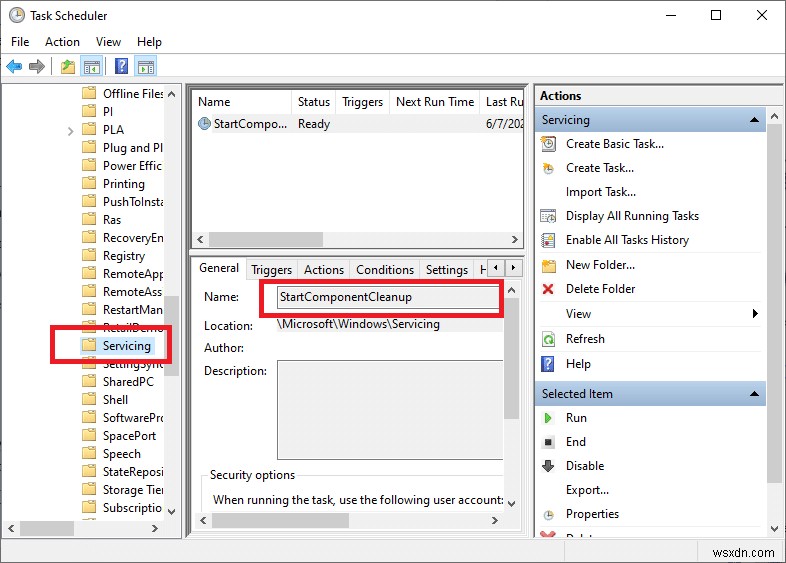Image resolution: width=786 pixels, height=563 pixels.
Task: Open the File menu
Action: [x=20, y=42]
